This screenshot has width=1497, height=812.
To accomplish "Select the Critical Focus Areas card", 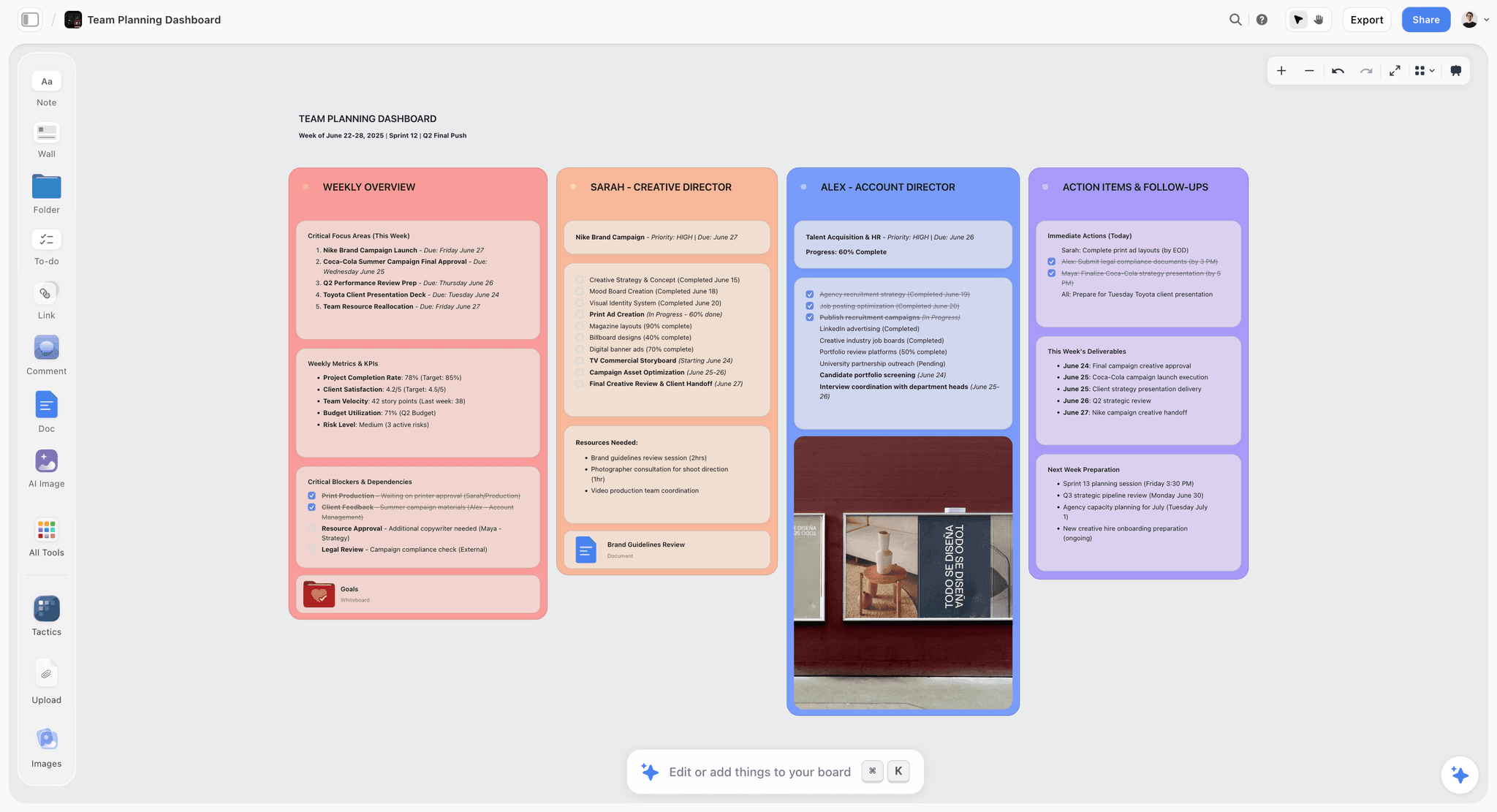I will pos(417,279).
